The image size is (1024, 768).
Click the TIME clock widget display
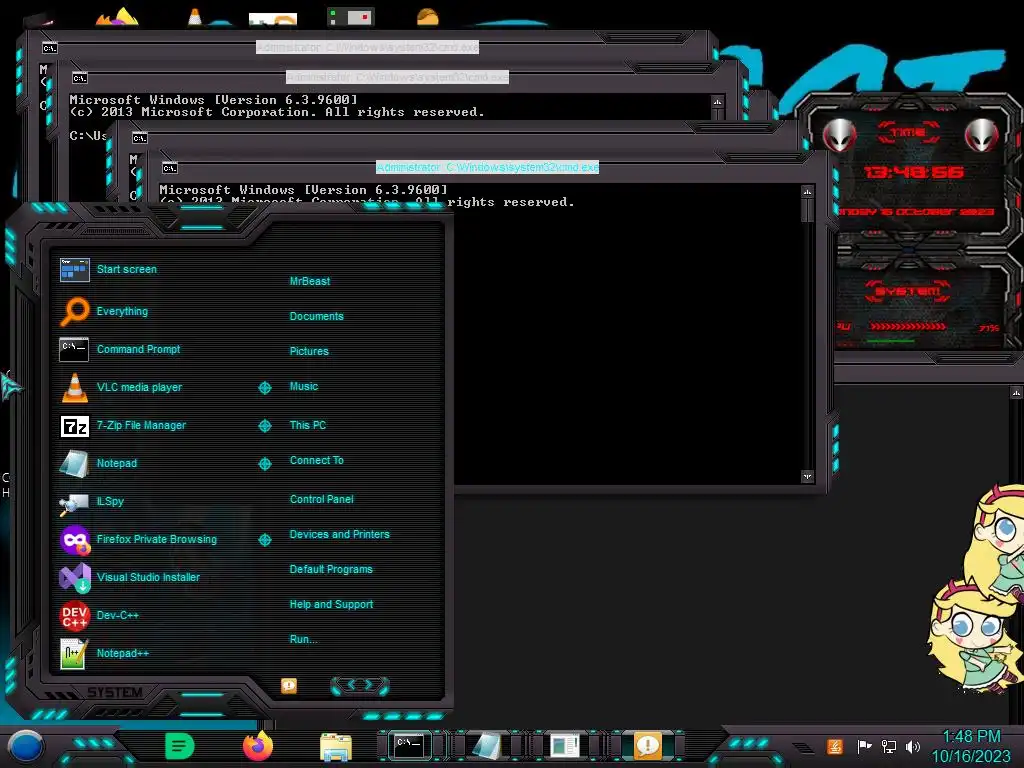[x=913, y=172]
